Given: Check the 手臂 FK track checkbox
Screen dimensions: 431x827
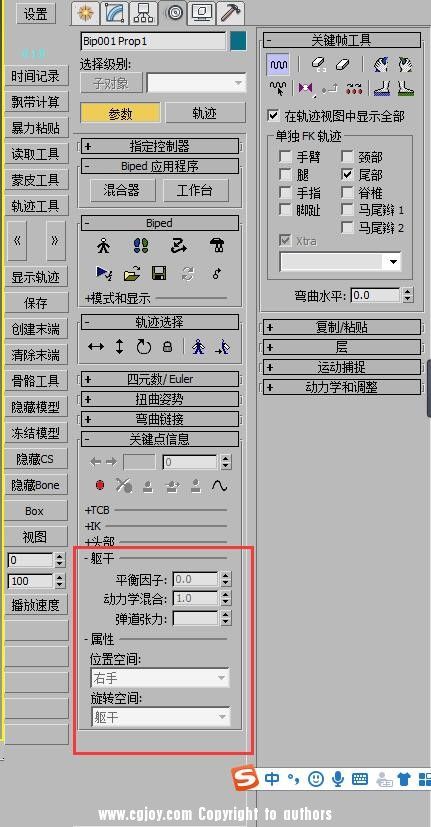Looking at the screenshot, I should (285, 157).
